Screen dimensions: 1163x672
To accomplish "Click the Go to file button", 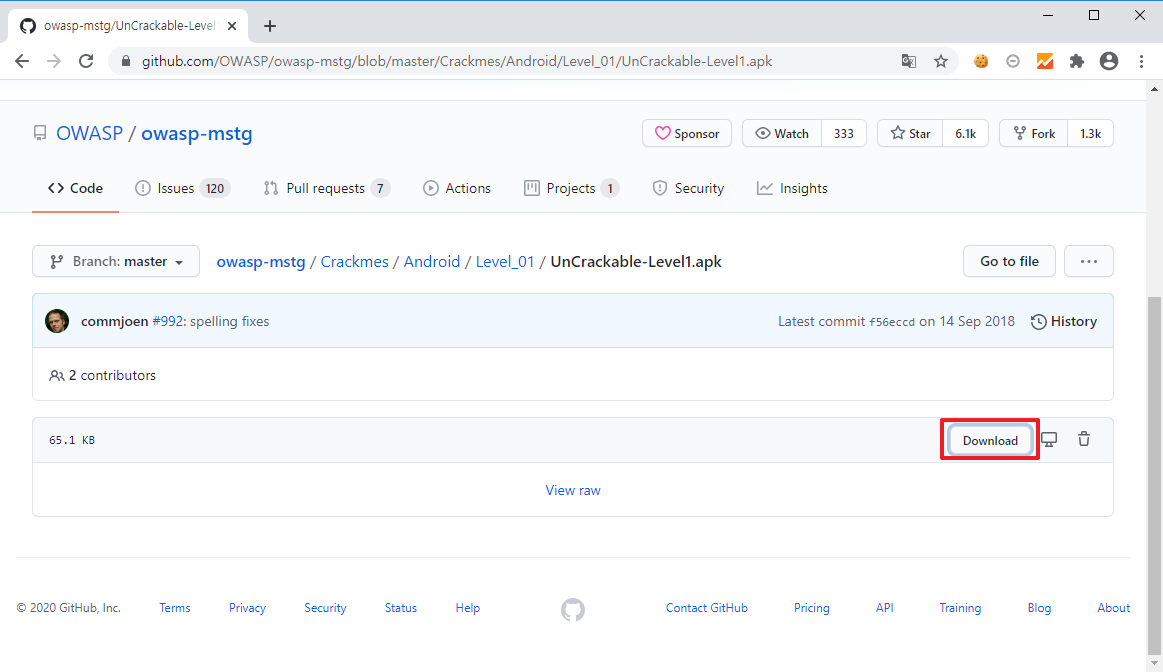I will pyautogui.click(x=1009, y=261).
